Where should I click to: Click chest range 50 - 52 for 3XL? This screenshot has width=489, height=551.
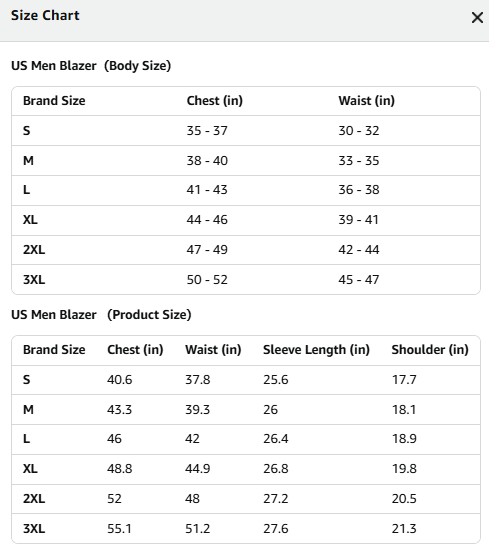[207, 280]
